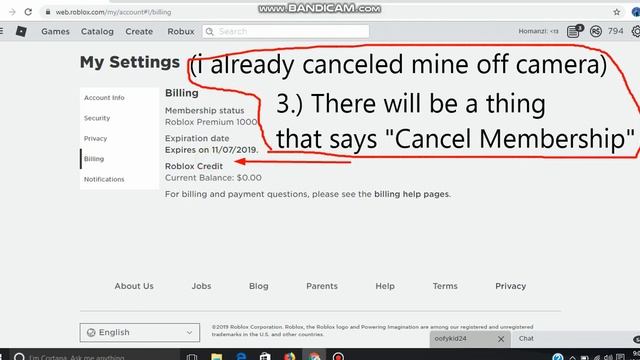
Task: Click the About Us footer link
Action: (x=134, y=286)
